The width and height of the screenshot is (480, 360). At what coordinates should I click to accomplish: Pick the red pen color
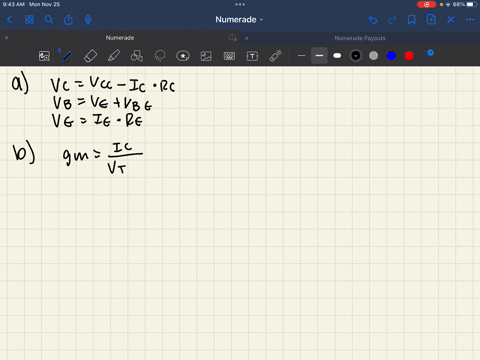[409, 56]
